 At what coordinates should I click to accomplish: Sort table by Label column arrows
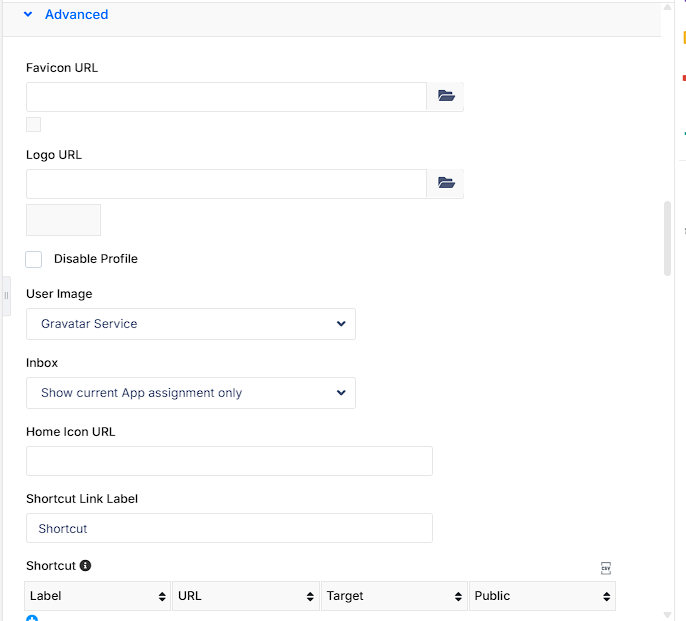tap(162, 596)
